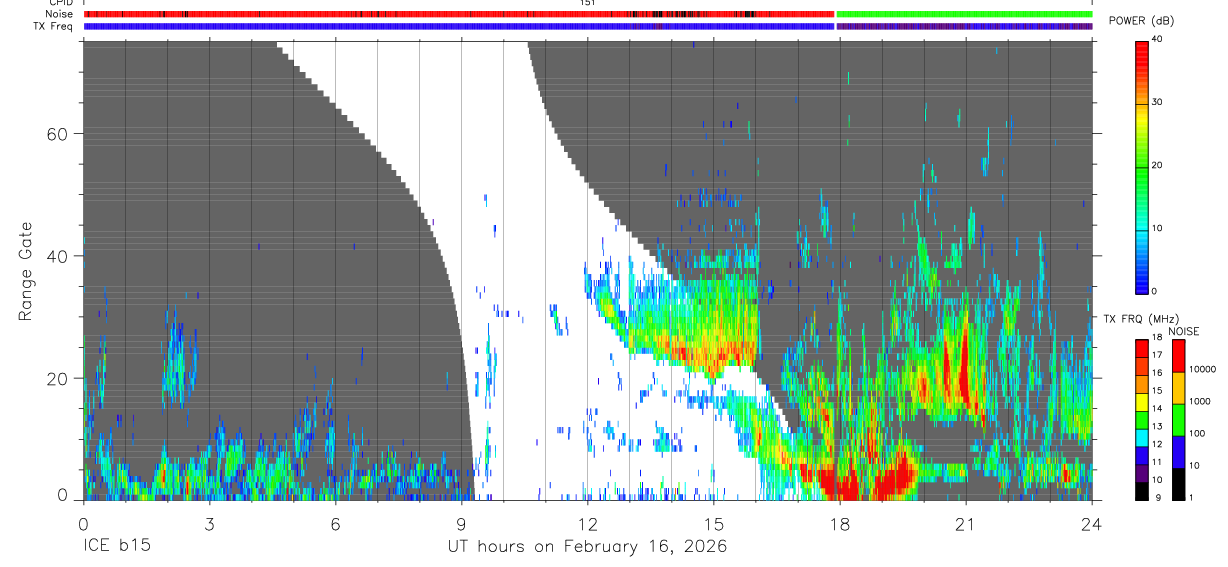Pick the black swatch in NOISE legend
1228x567 pixels.
[1177, 484]
